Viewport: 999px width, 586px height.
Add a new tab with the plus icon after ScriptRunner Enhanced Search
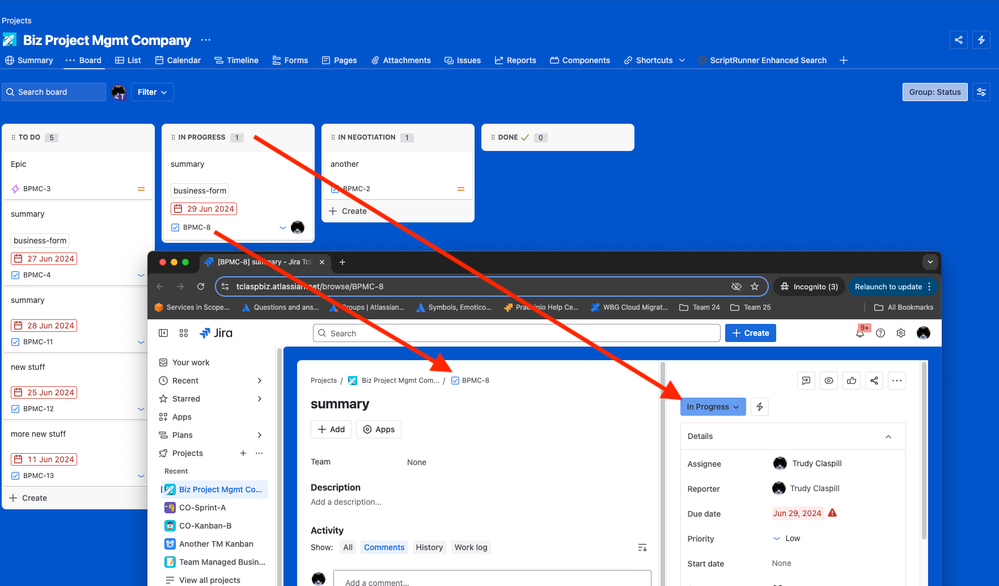click(844, 60)
